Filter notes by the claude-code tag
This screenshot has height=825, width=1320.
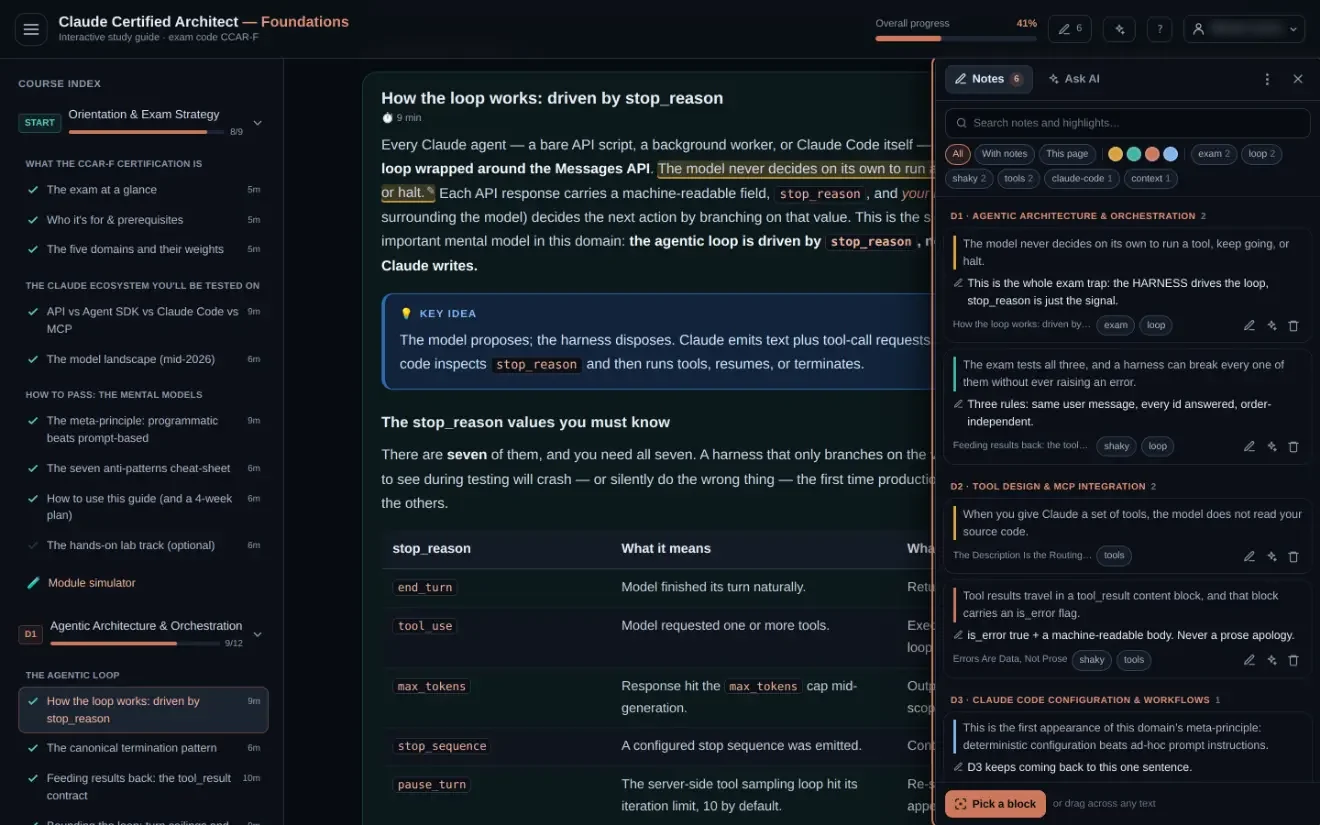tap(1081, 179)
